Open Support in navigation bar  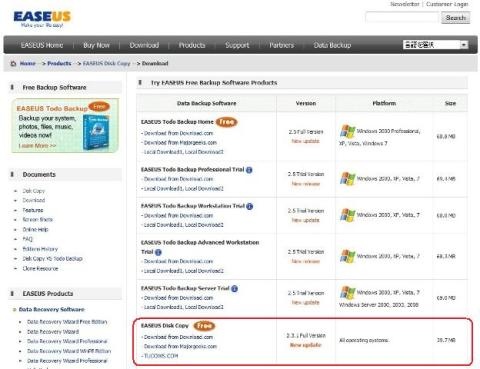pyautogui.click(x=237, y=45)
